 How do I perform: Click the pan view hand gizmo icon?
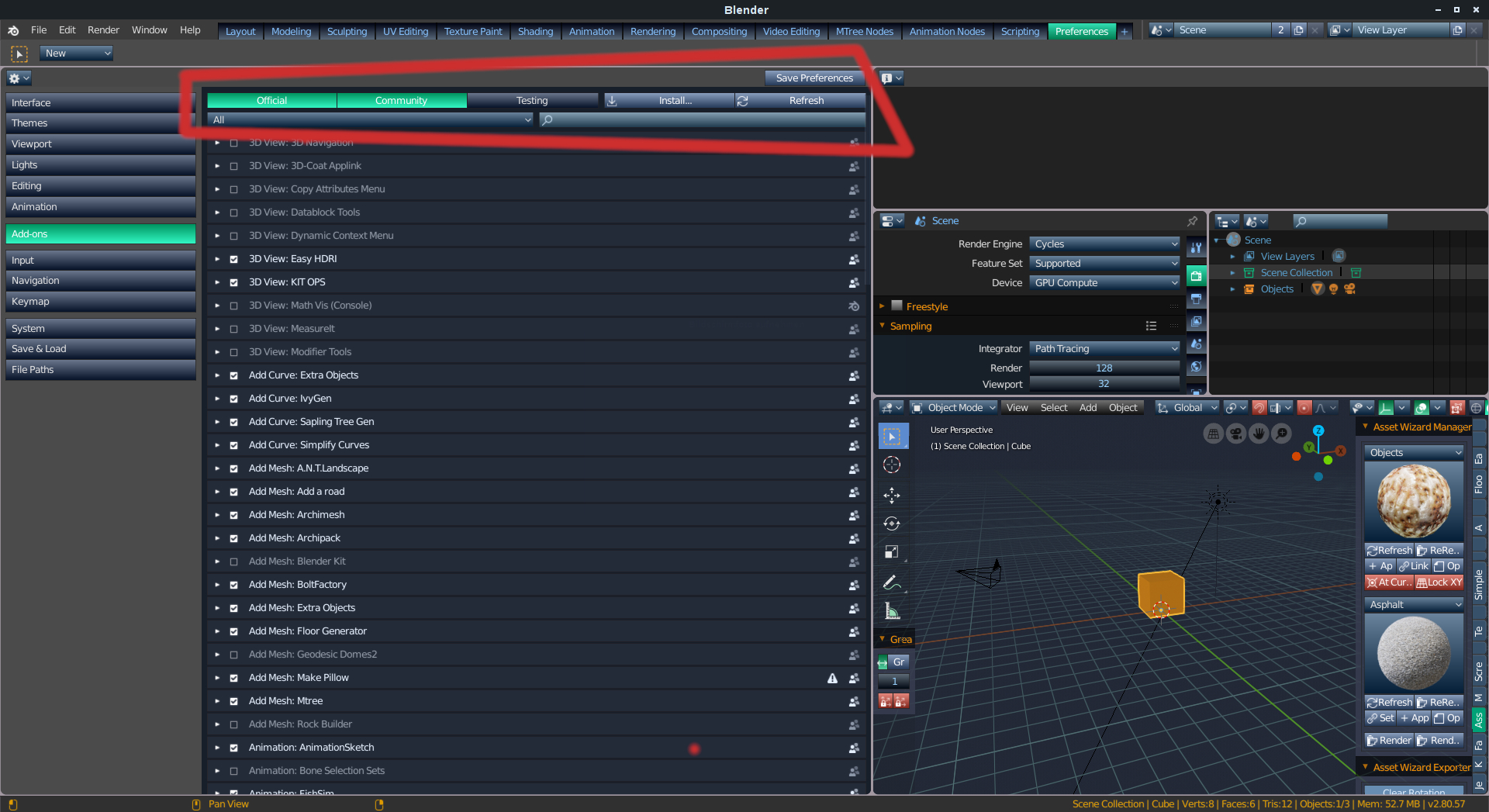(x=1259, y=434)
